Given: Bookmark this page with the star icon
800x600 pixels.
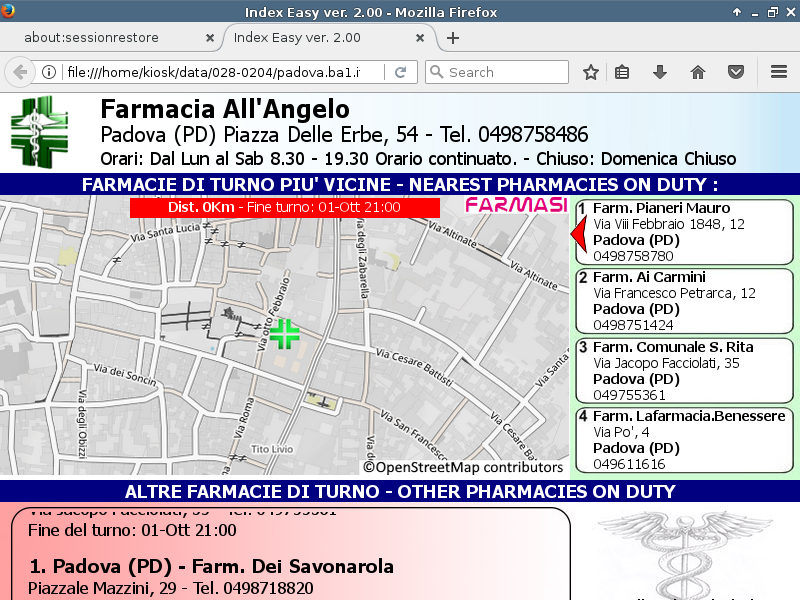Looking at the screenshot, I should (x=591, y=72).
